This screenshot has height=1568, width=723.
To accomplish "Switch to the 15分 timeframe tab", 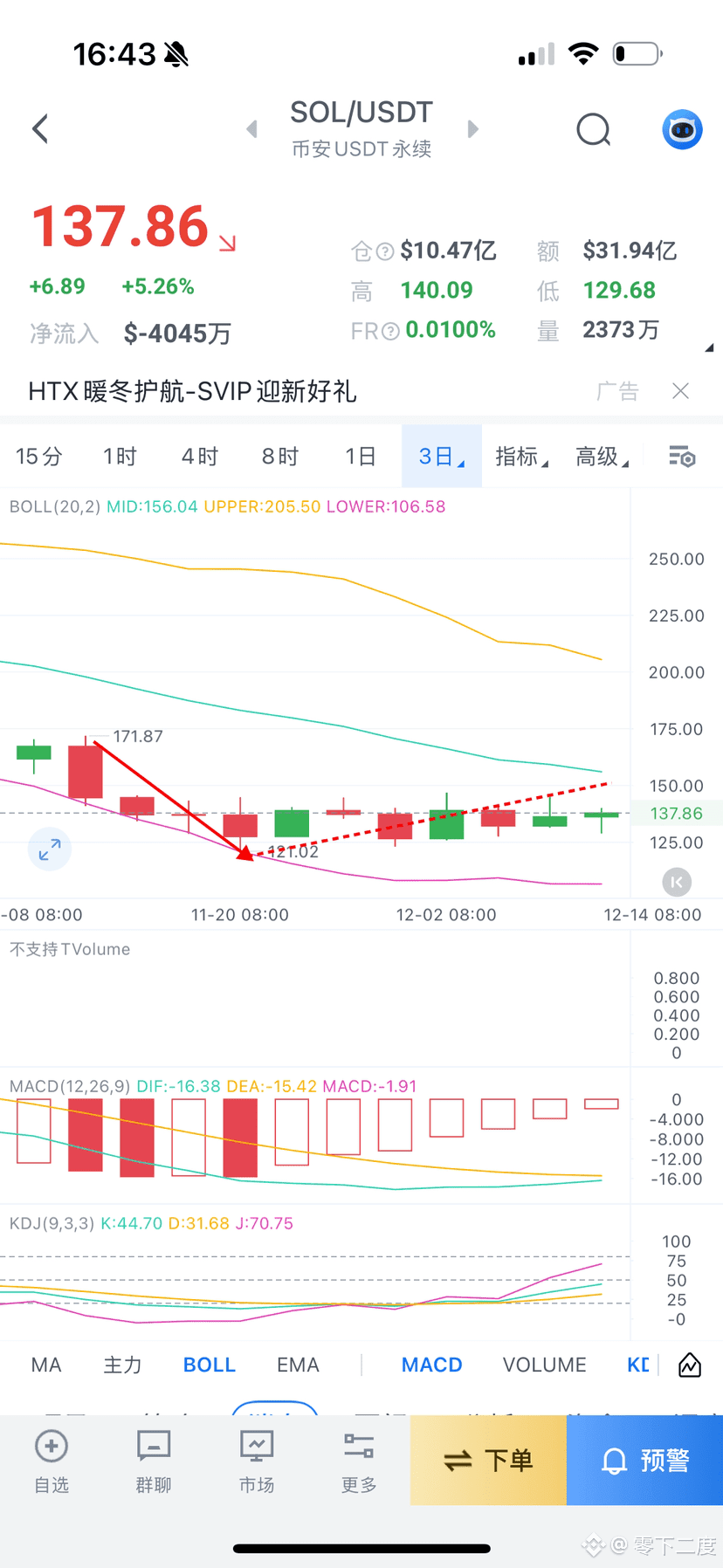I will pyautogui.click(x=39, y=457).
